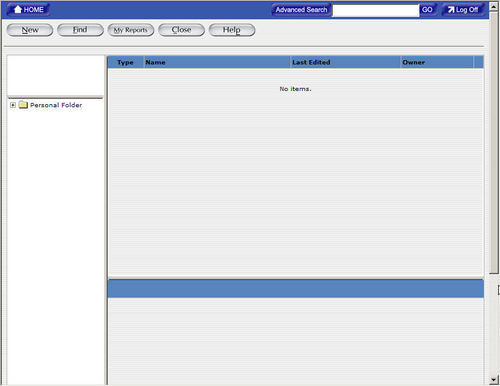Click the vertical scrollbar thumb

[x=494, y=142]
